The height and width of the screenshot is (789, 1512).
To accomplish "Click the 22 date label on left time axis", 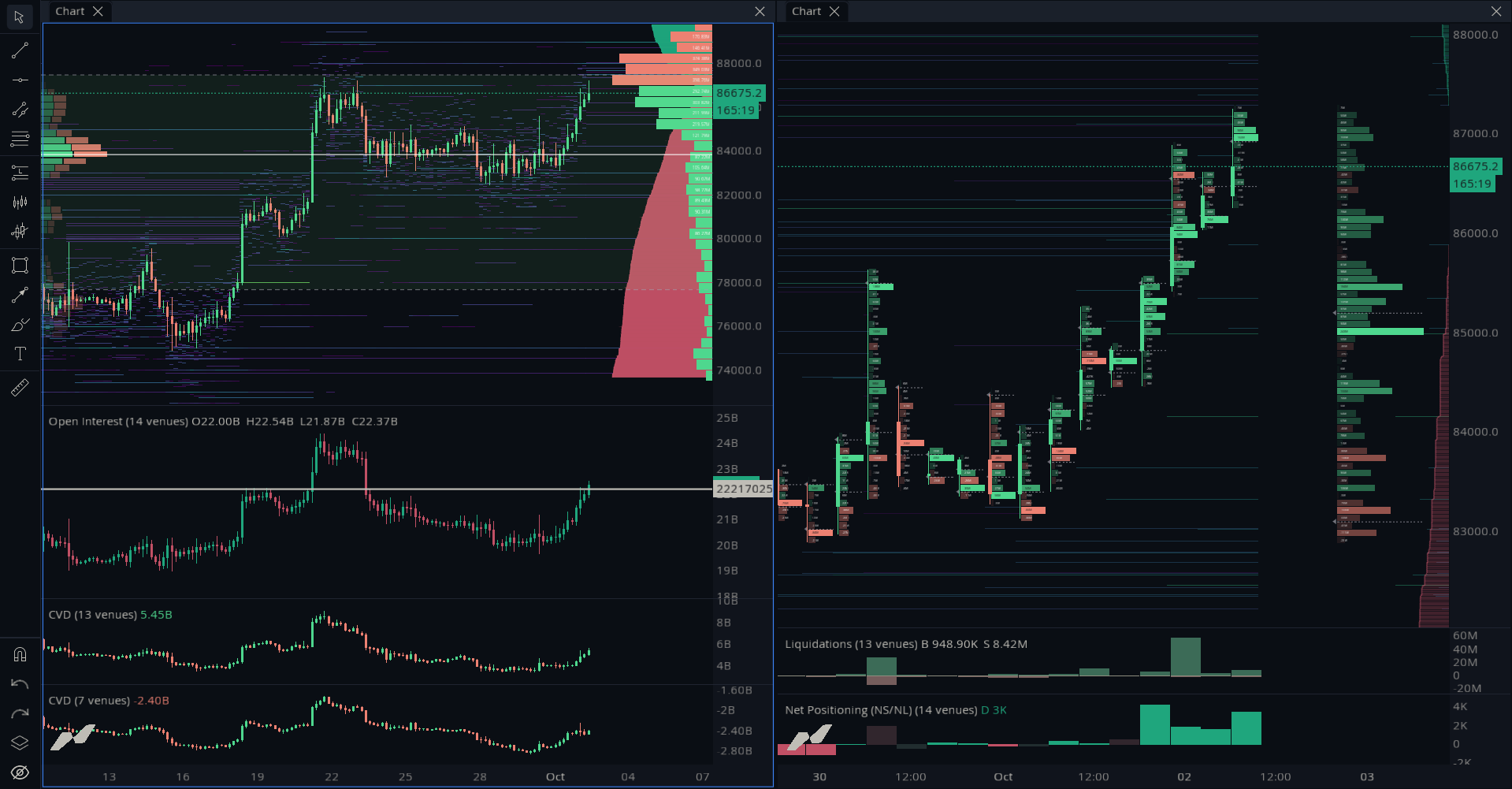I will [332, 776].
